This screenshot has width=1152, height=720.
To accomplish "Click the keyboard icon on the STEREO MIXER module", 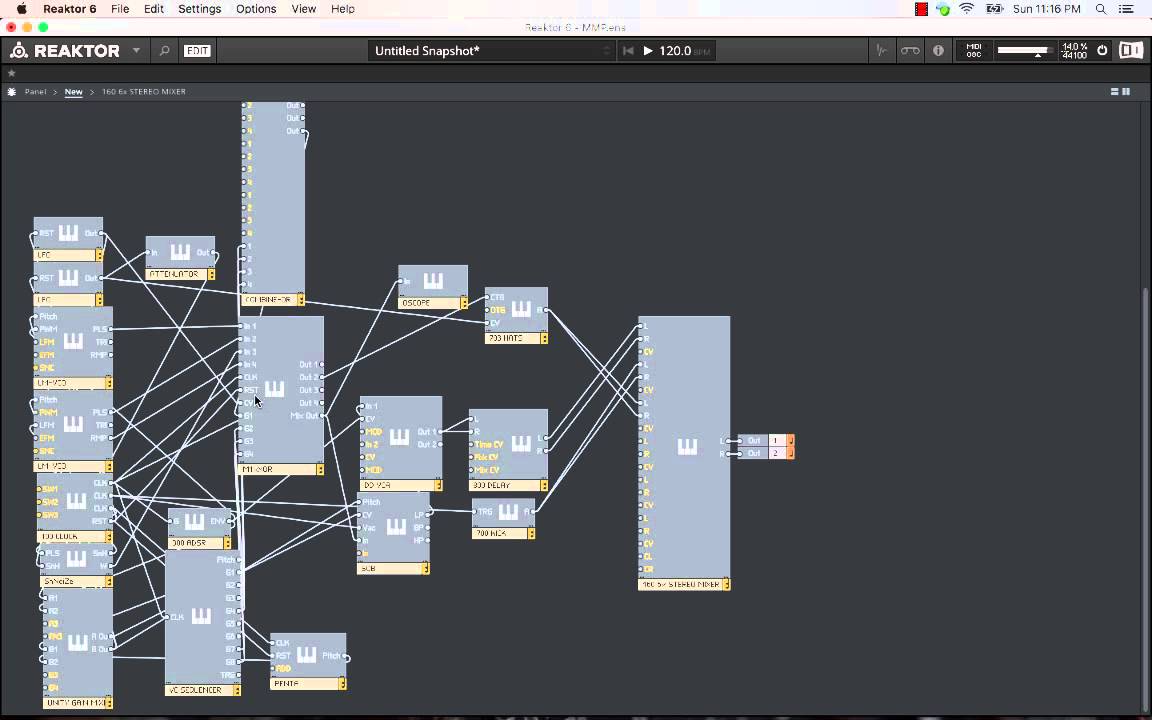I will 687,447.
